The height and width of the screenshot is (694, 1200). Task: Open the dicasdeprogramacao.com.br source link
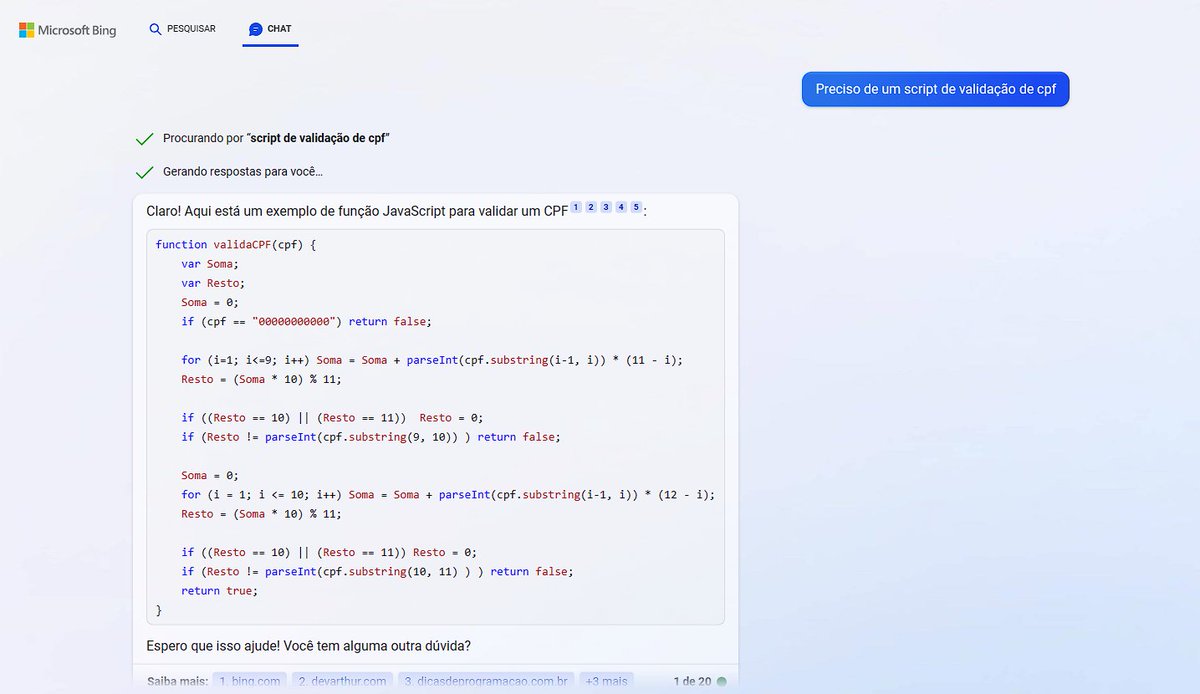coord(486,681)
